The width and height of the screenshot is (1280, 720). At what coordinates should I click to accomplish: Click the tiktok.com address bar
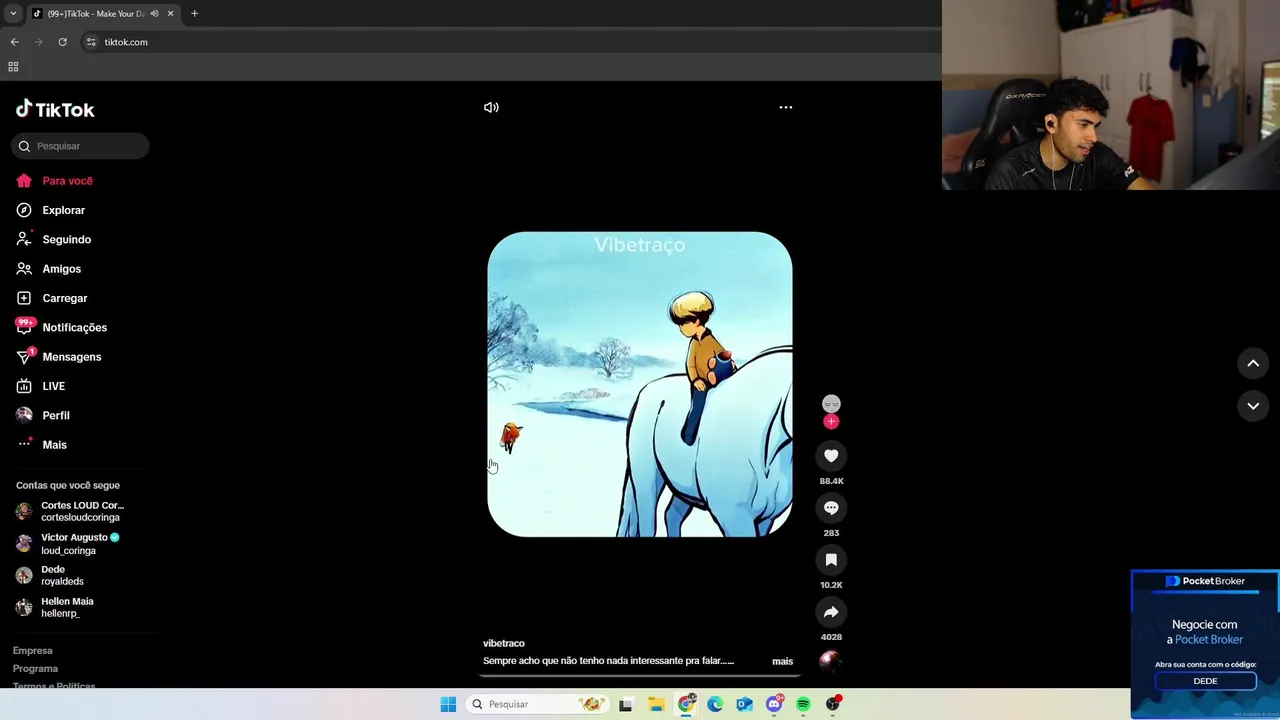point(510,42)
